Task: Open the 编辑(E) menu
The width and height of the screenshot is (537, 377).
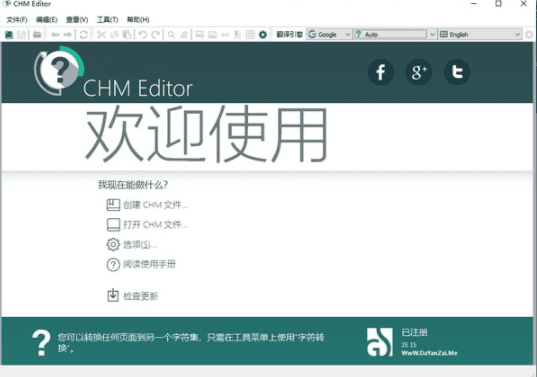Action: click(x=47, y=20)
